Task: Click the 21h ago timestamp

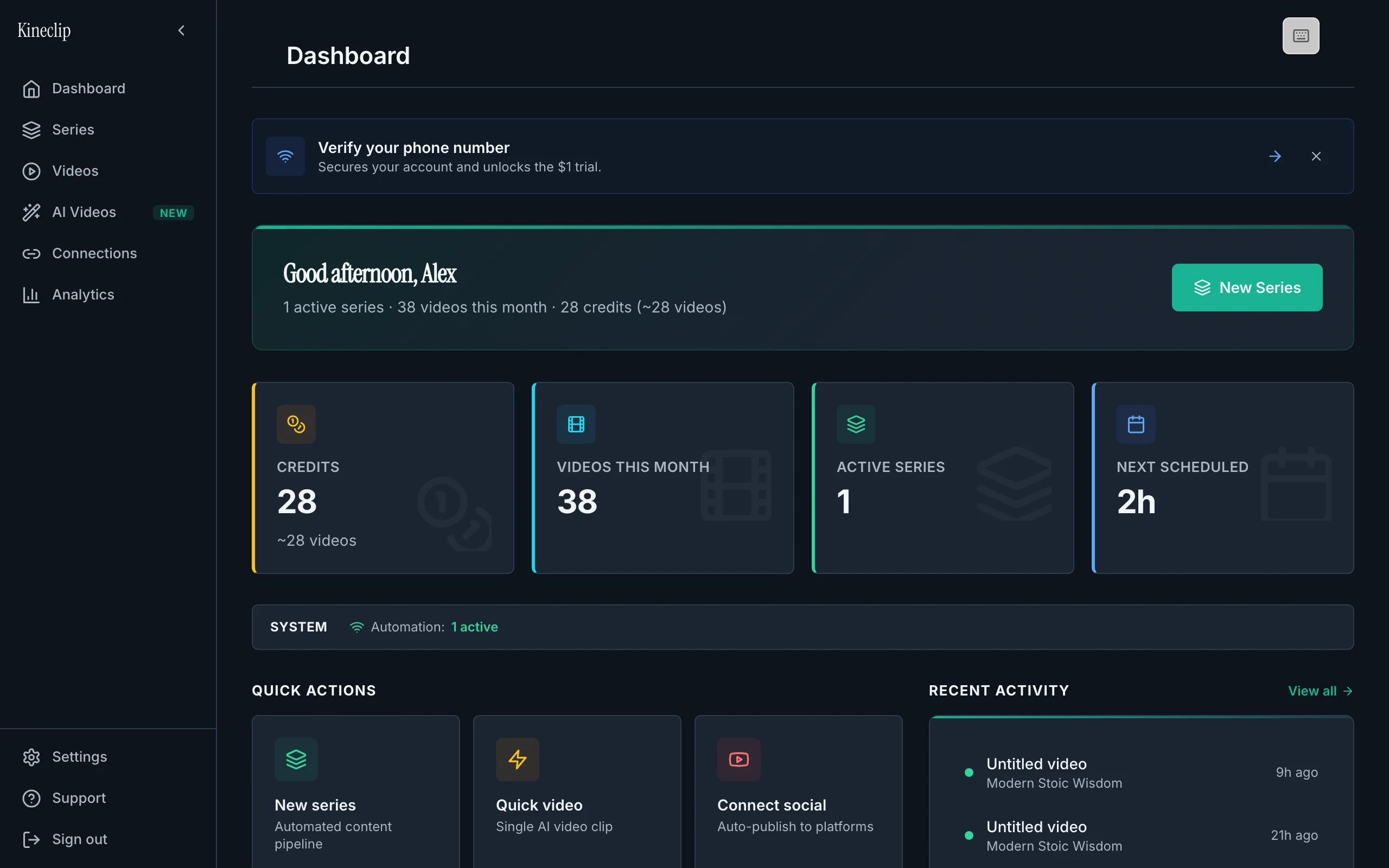Action: pos(1294,836)
